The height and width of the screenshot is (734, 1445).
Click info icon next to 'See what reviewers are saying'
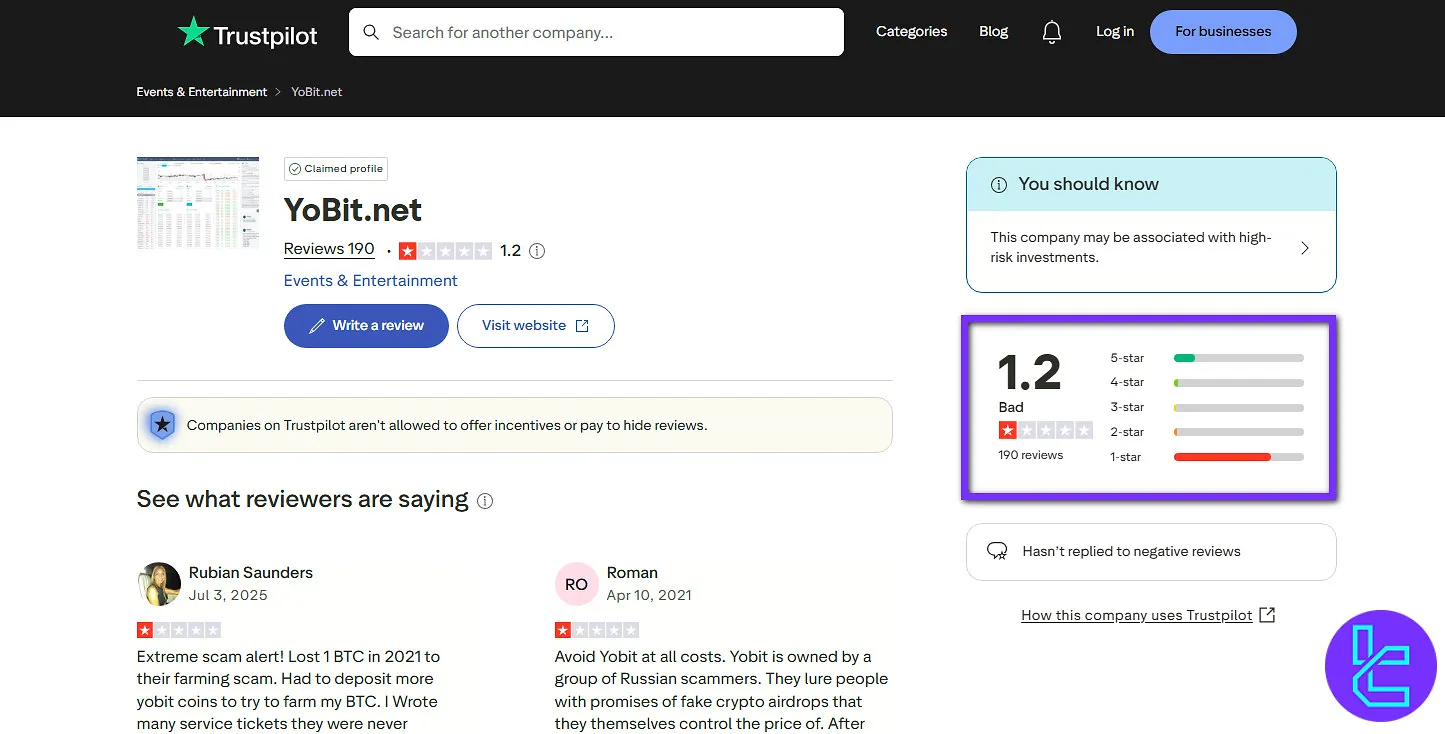[x=485, y=501]
